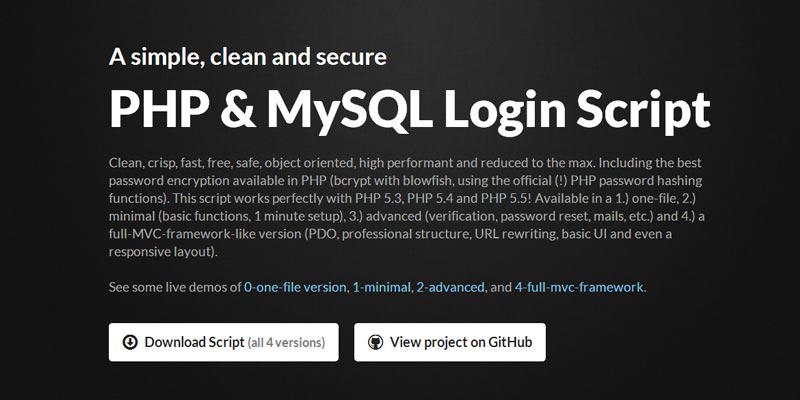The width and height of the screenshot is (800, 400).
Task: Visit the 2-advanced live demo
Action: (448, 288)
